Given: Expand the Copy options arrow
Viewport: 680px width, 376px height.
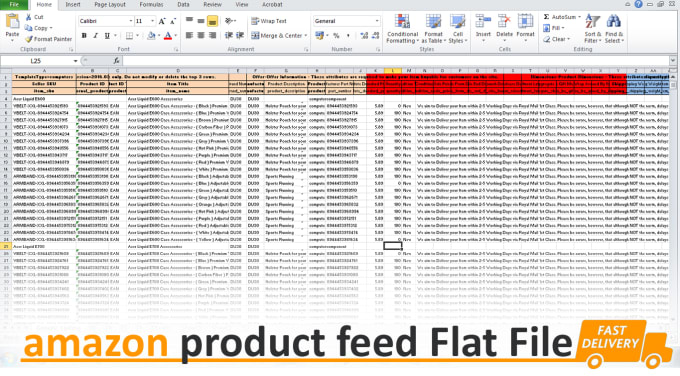Looking at the screenshot, I should (x=51, y=28).
